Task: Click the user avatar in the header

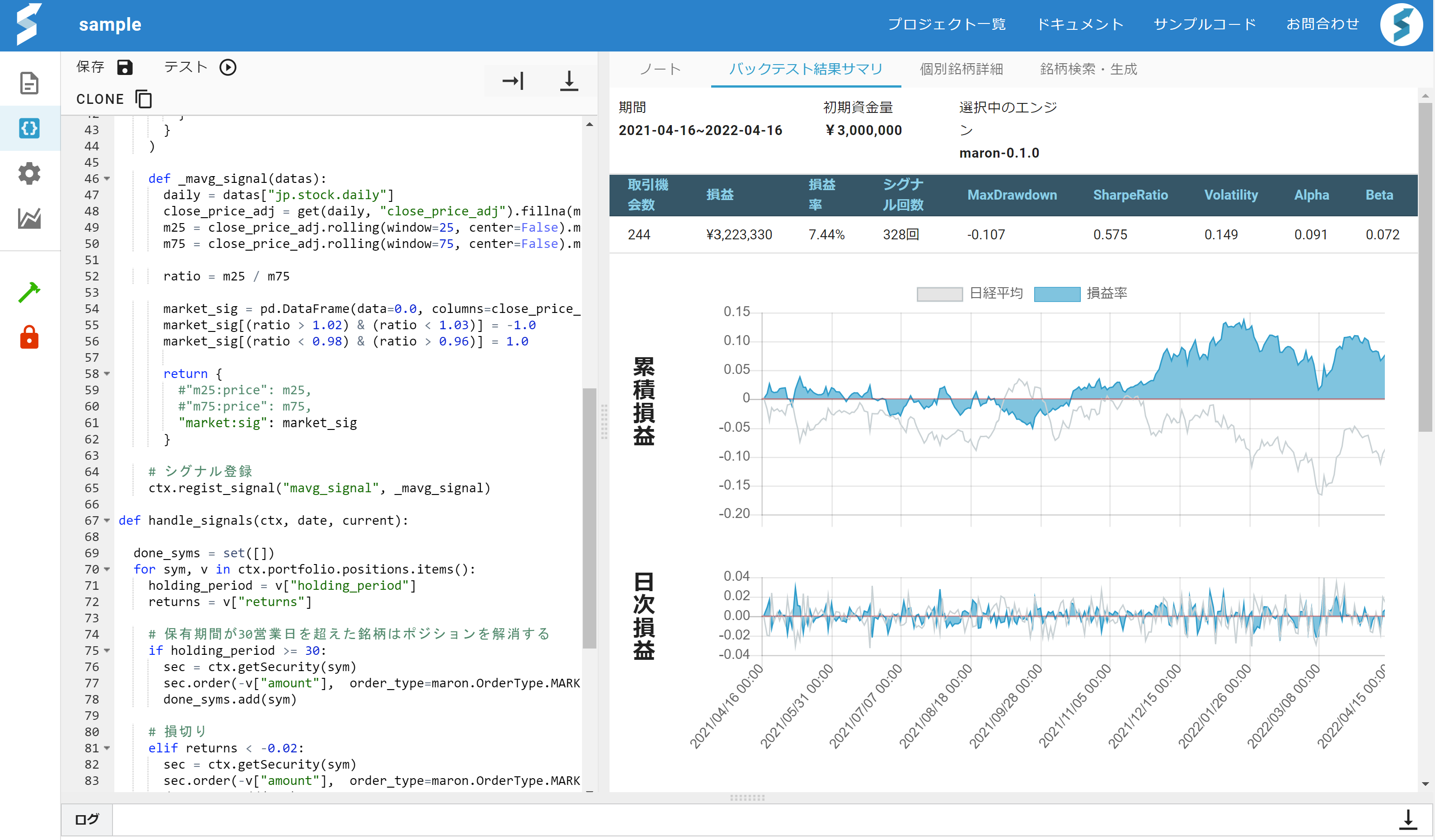Action: pyautogui.click(x=1401, y=24)
